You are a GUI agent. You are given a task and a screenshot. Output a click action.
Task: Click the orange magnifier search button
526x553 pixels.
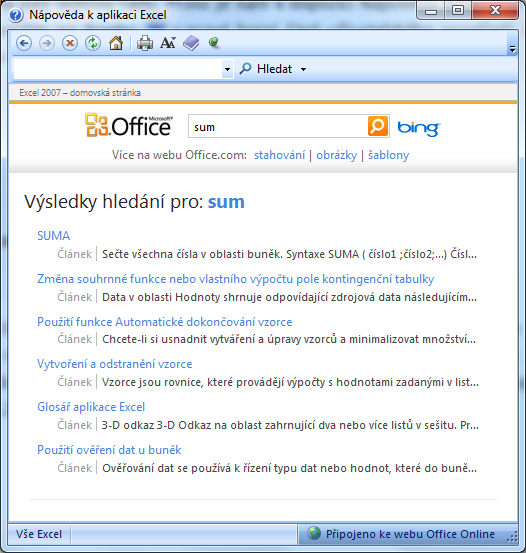tap(378, 126)
